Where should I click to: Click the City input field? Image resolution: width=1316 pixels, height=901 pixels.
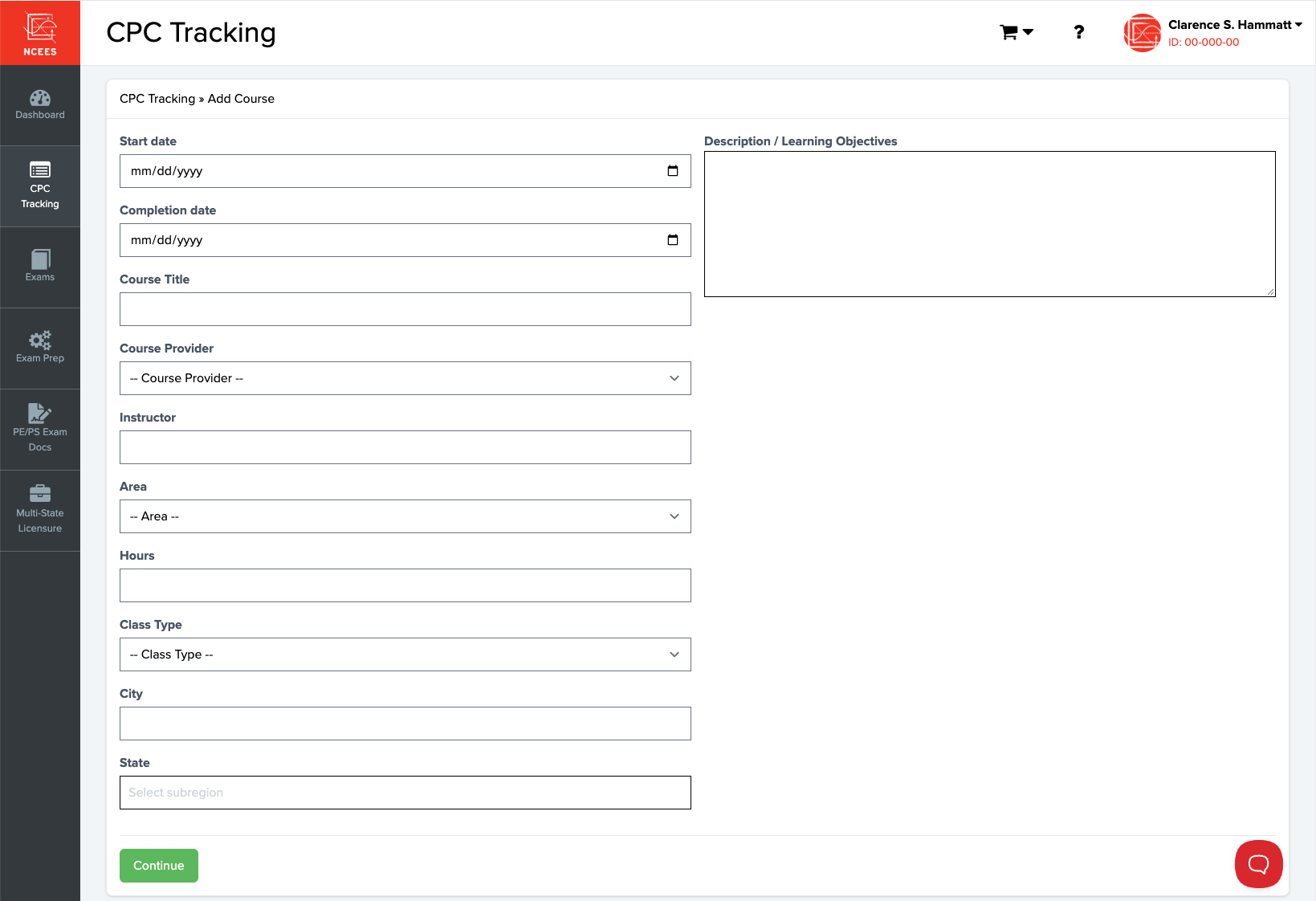click(405, 724)
